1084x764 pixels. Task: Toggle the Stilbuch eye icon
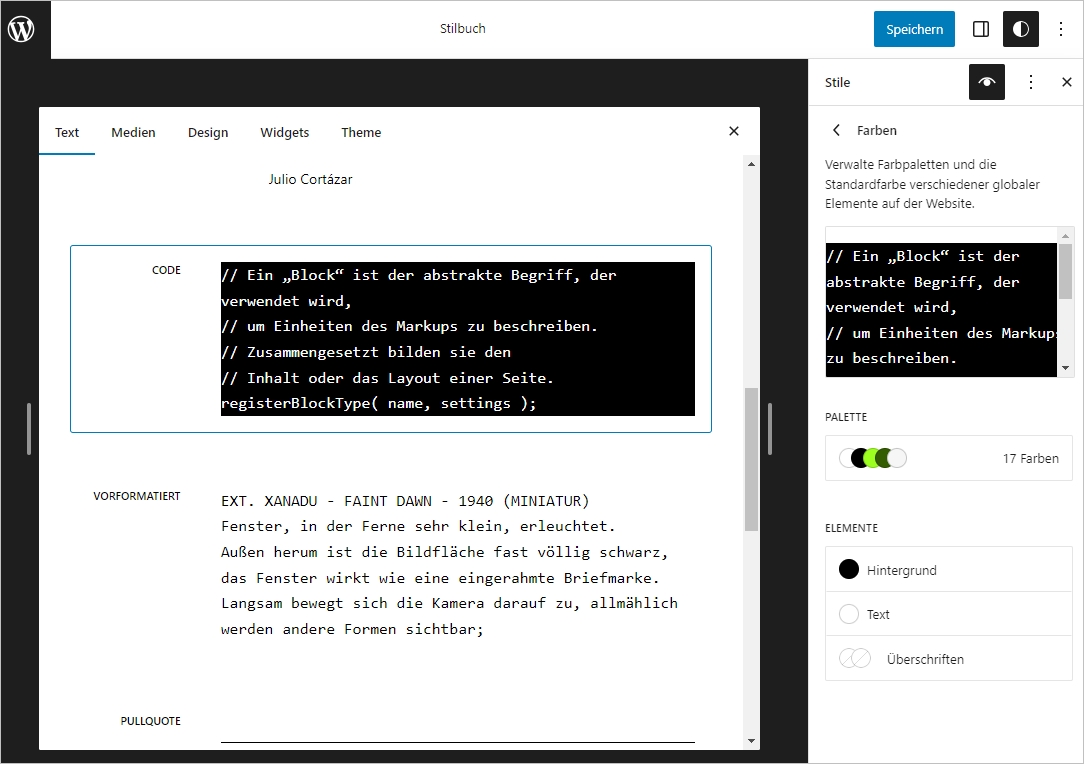coord(986,82)
